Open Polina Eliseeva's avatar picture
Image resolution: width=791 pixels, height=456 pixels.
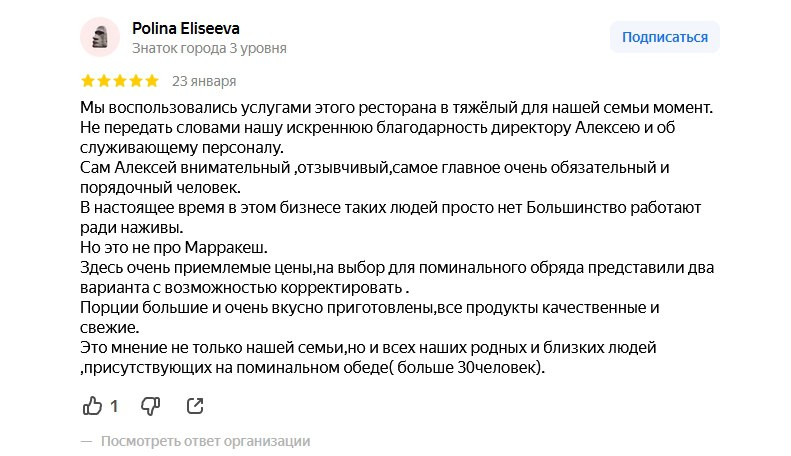[x=100, y=37]
